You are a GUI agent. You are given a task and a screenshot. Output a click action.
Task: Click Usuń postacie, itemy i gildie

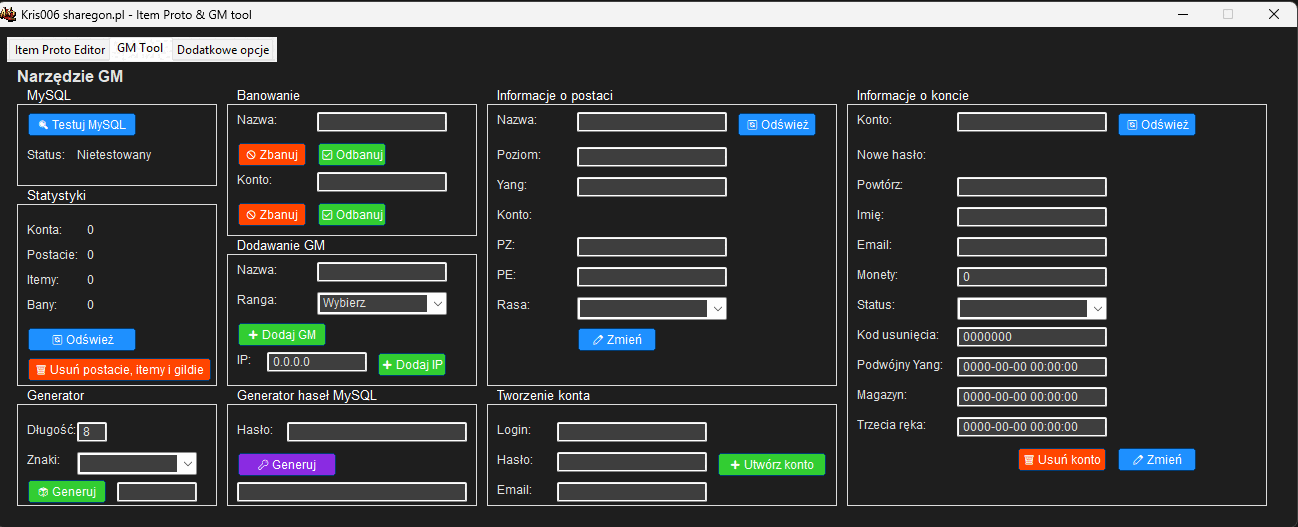pos(119,370)
